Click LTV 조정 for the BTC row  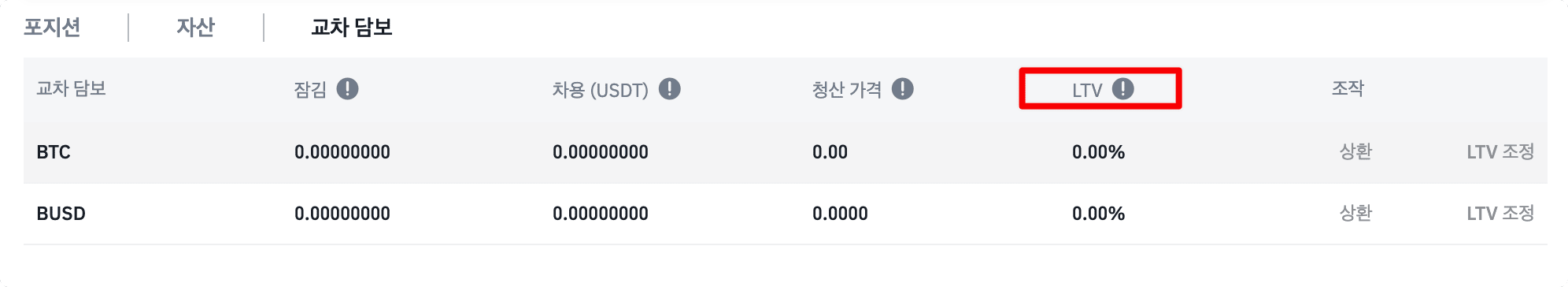[x=1500, y=151]
